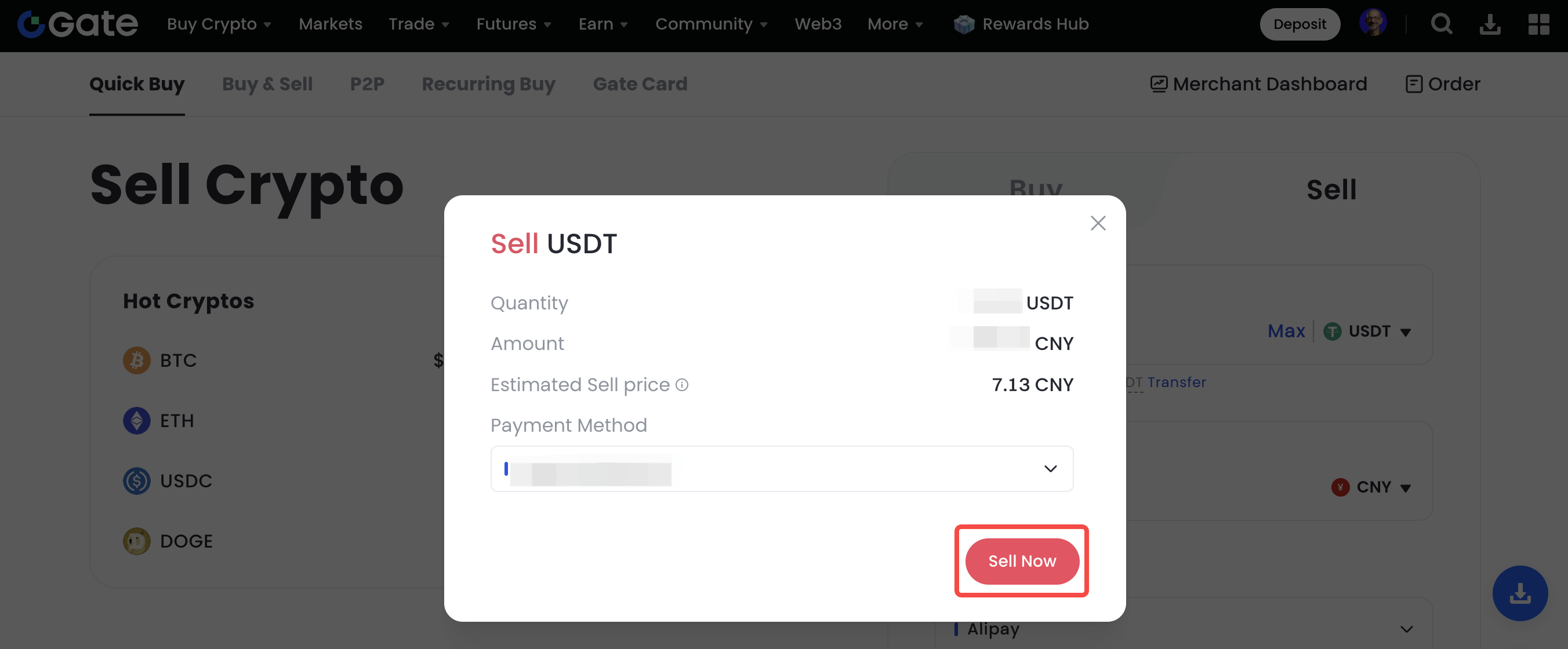Open the Merchant Dashboard link
1568x649 pixels.
click(x=1258, y=84)
